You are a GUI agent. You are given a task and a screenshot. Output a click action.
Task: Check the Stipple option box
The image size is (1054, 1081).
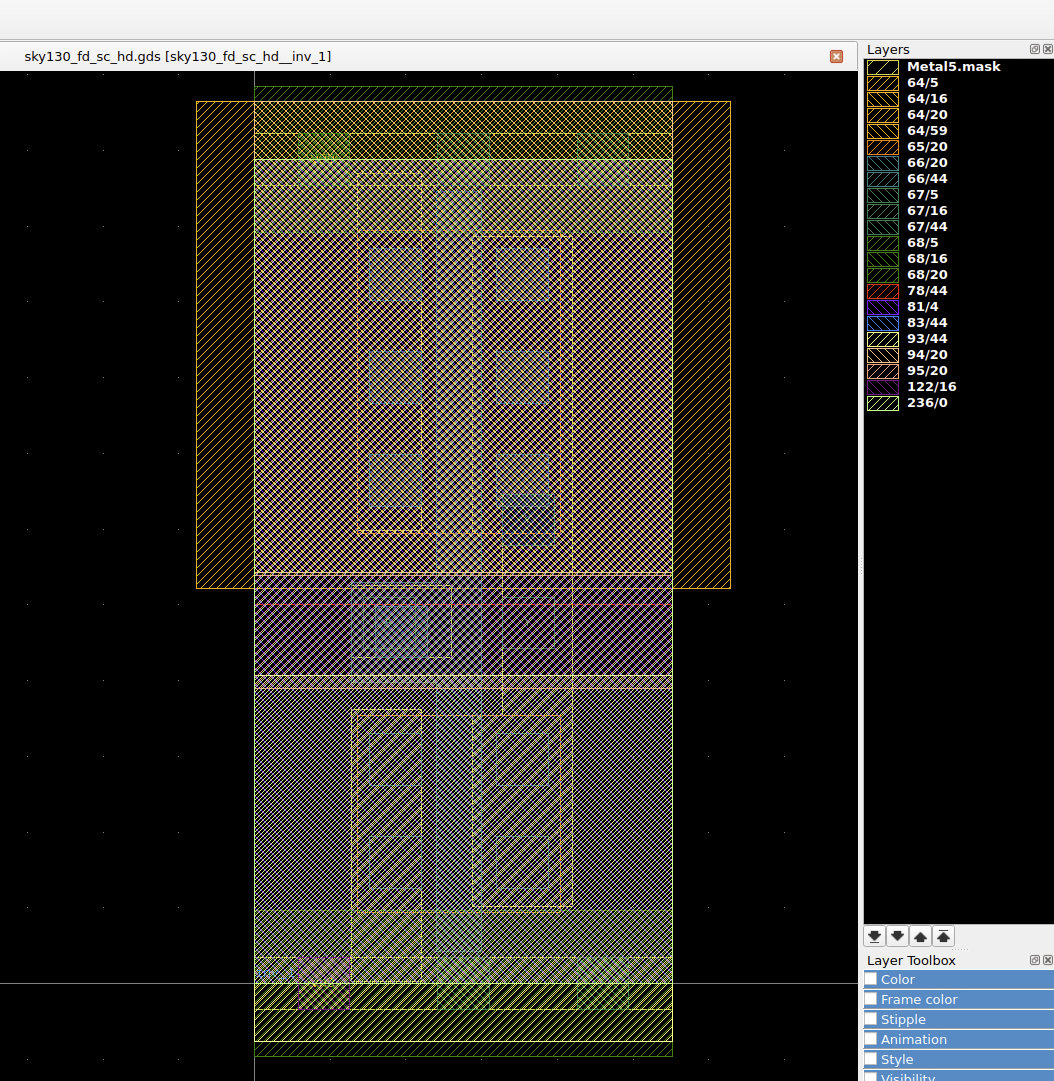[871, 1020]
